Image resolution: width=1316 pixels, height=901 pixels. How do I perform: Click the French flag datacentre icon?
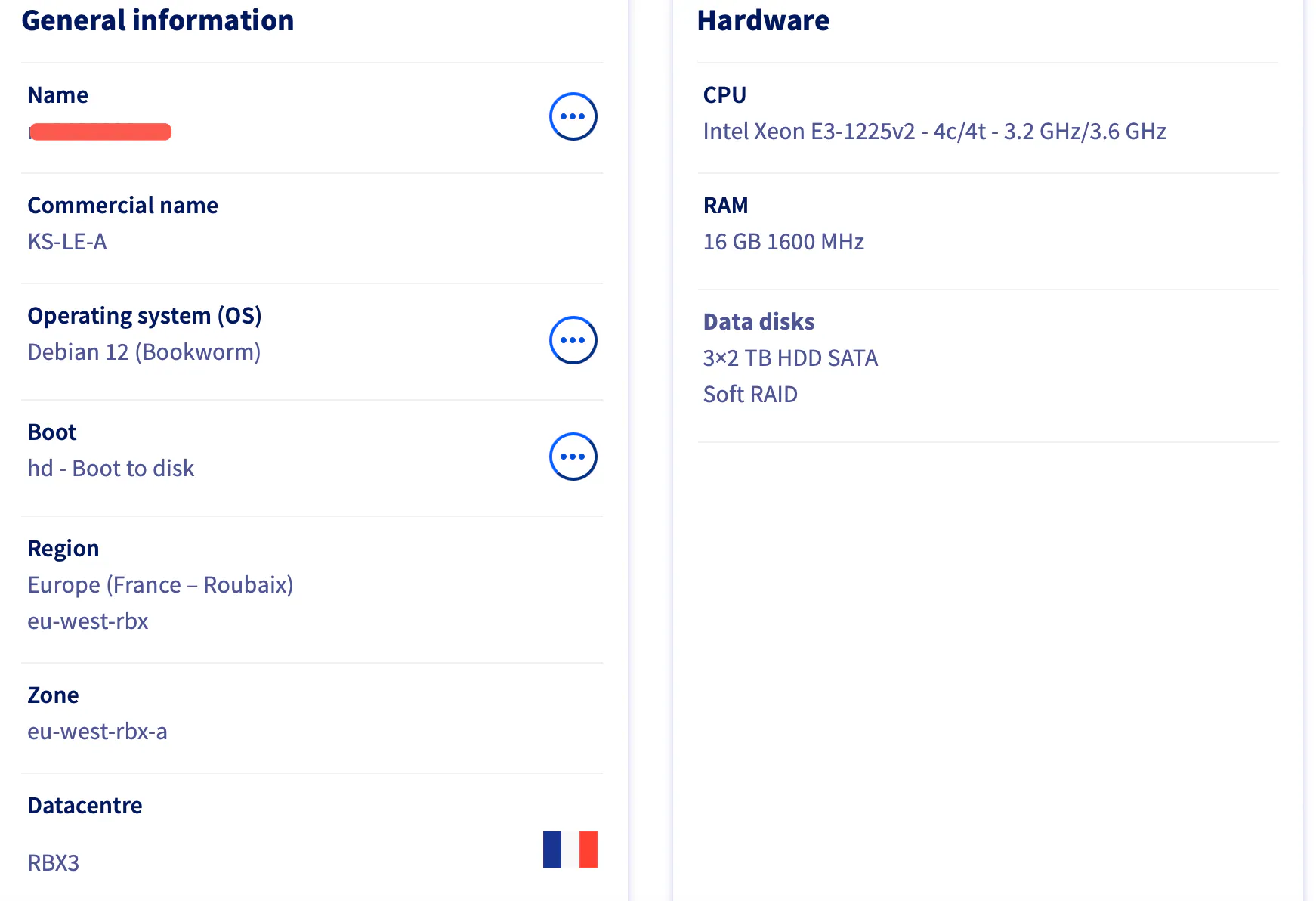pyautogui.click(x=570, y=849)
